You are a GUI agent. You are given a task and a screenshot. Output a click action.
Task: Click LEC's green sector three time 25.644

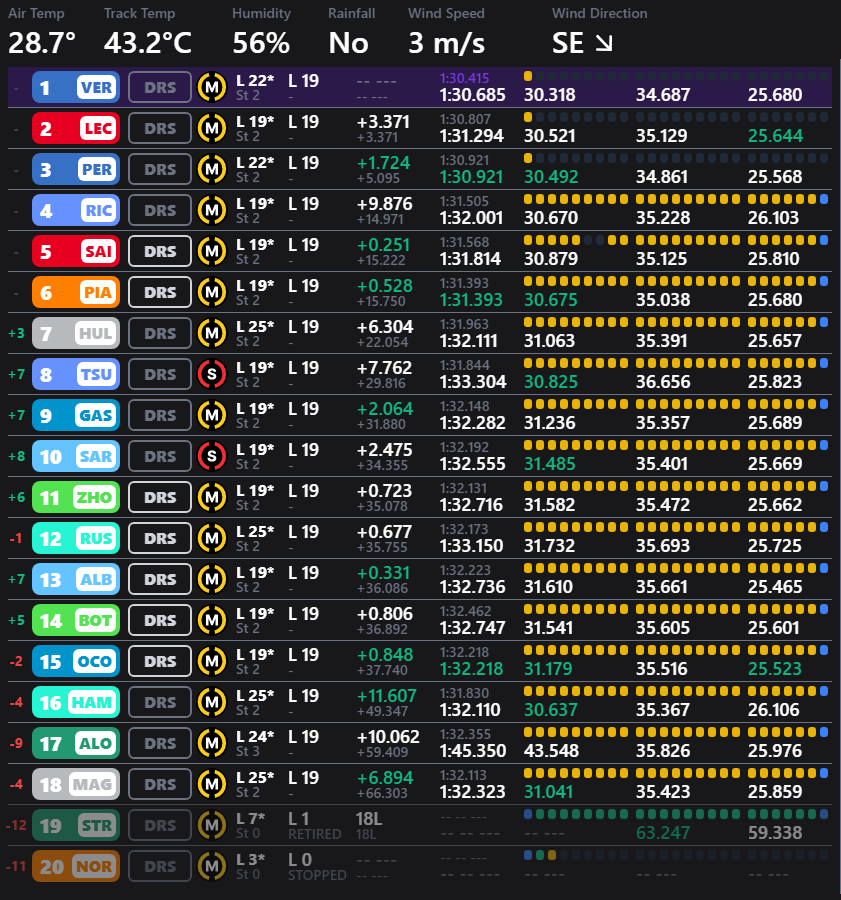(776, 136)
